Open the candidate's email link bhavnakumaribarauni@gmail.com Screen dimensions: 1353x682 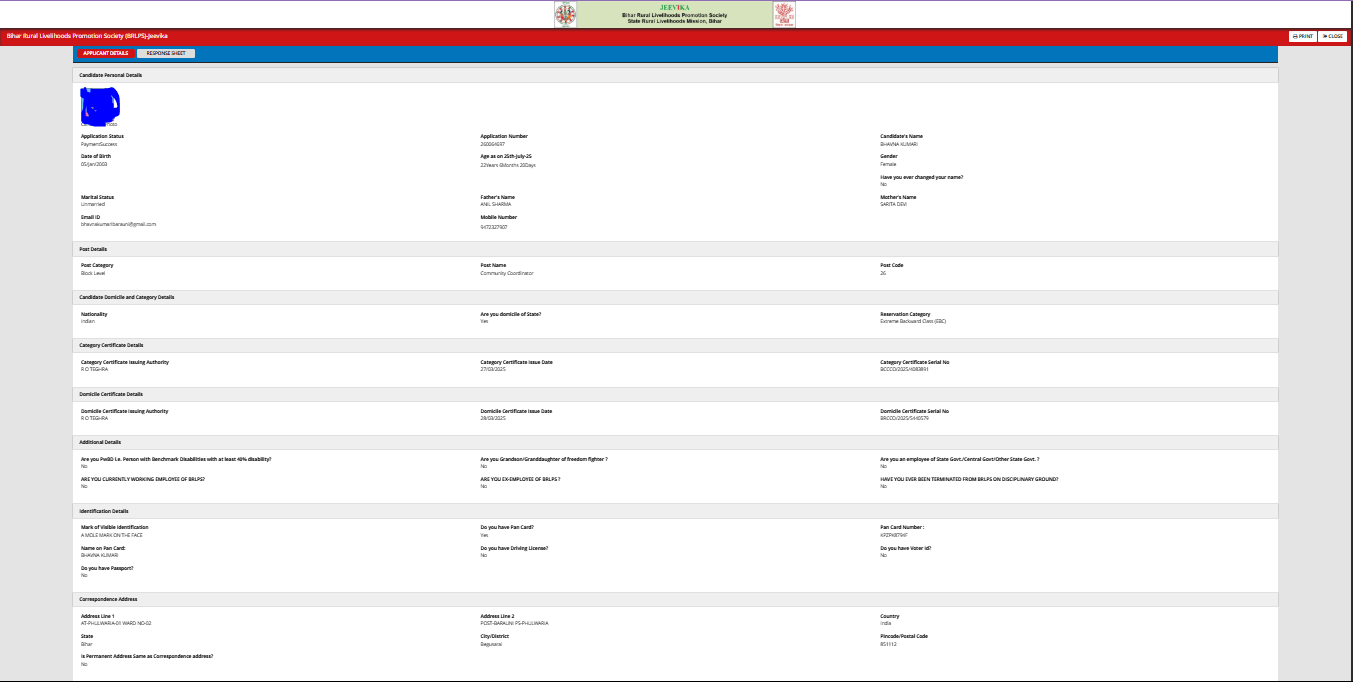tap(116, 224)
